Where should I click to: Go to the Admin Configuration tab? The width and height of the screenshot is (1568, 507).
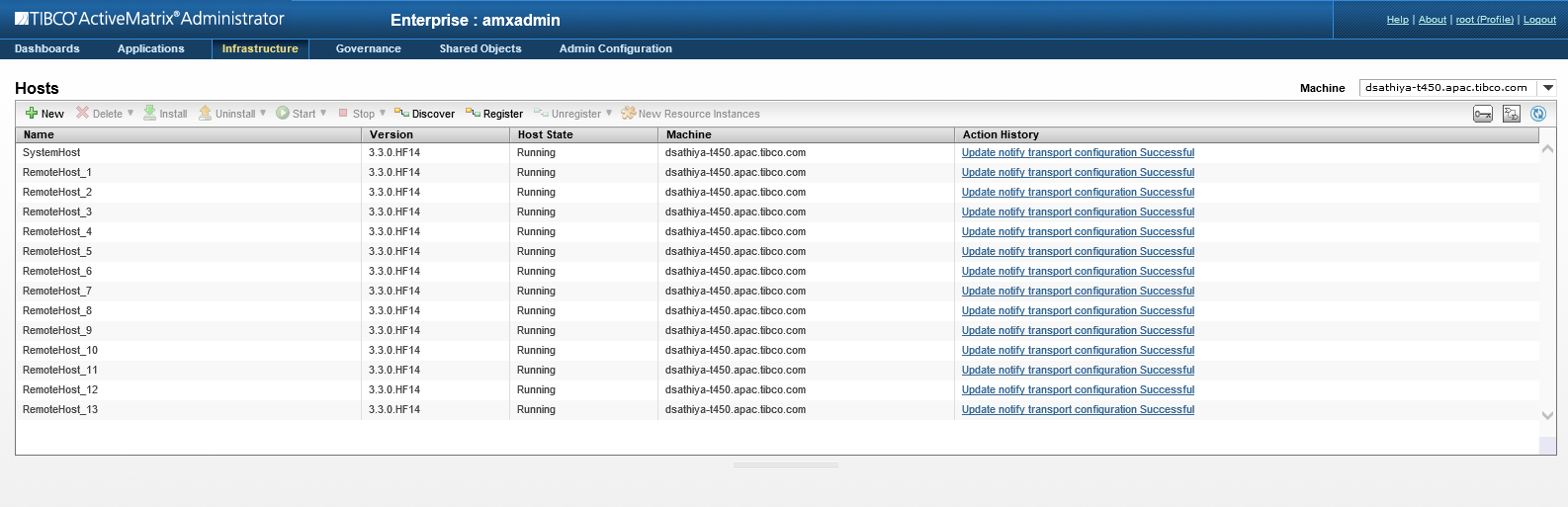(615, 48)
